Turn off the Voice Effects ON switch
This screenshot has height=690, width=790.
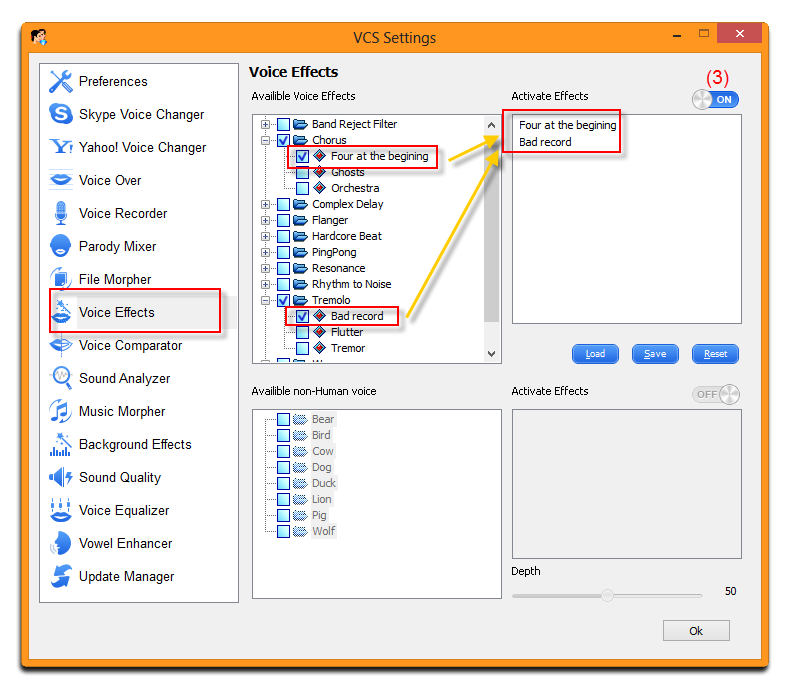[x=715, y=99]
